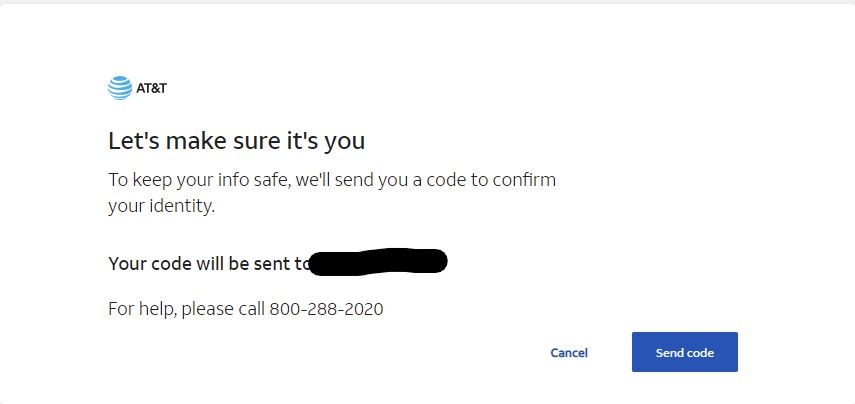The height and width of the screenshot is (404, 855).
Task: Click the "Your code will be sent to" label
Action: (208, 264)
